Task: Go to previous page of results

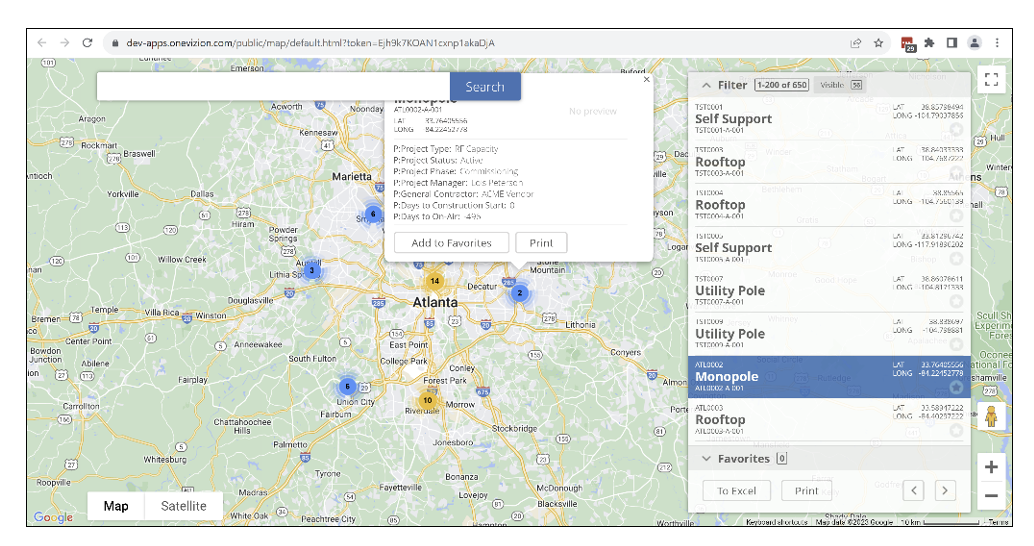Action: (x=913, y=490)
